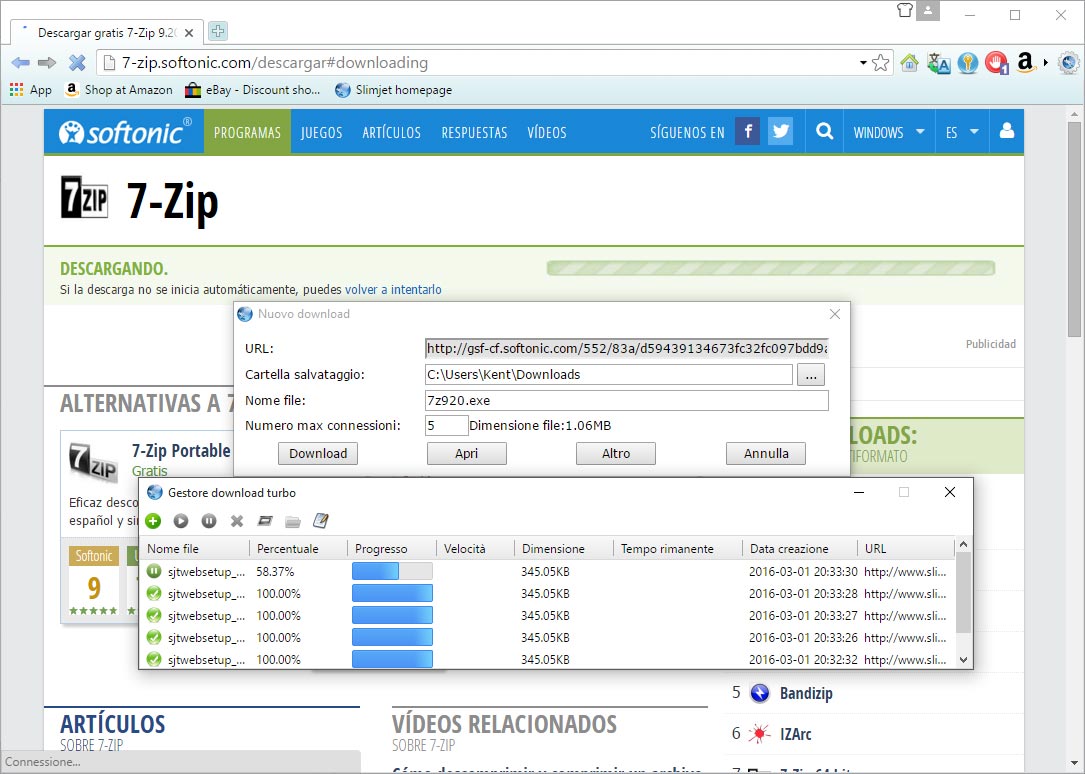Click the Annulla button
The image size is (1085, 774).
(x=766, y=453)
